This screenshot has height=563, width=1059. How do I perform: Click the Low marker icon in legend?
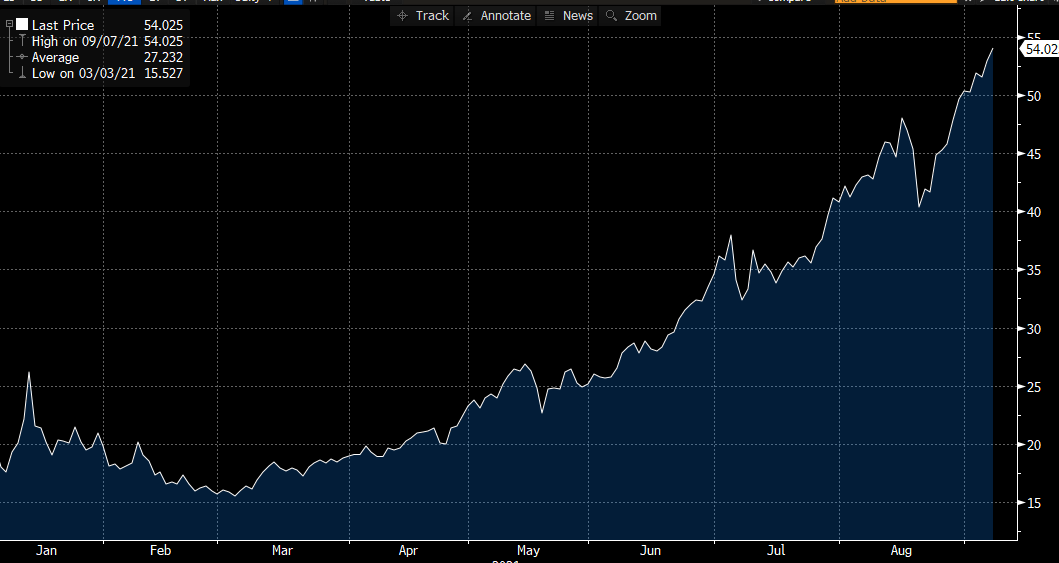[x=21, y=74]
